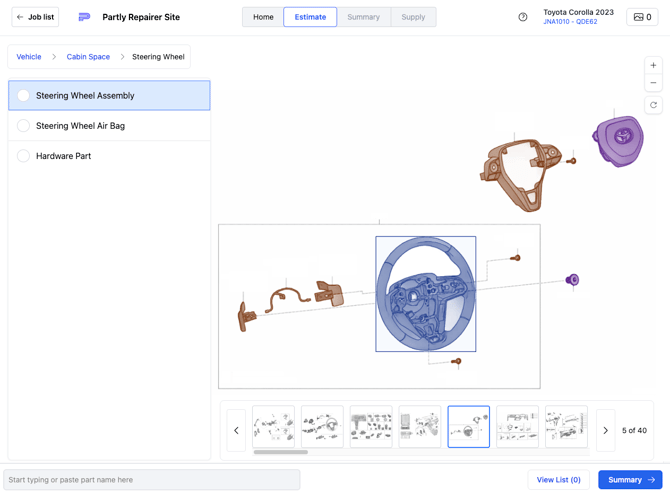Open the help question mark icon
670x493 pixels.
point(523,17)
